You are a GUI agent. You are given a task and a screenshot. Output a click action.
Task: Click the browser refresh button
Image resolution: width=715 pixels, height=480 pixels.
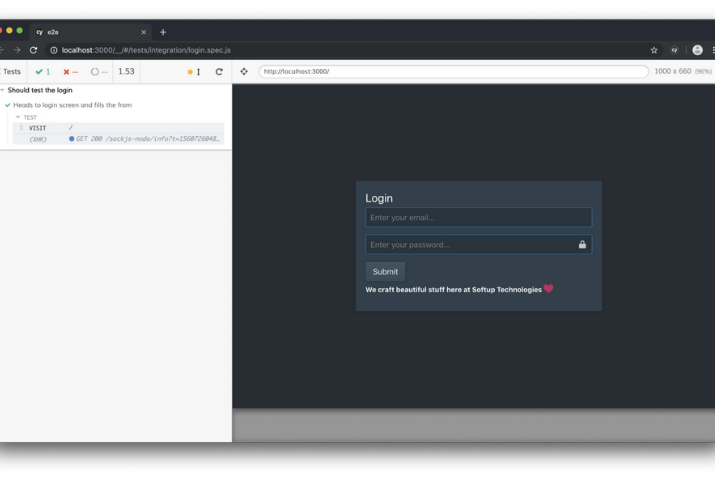pos(33,50)
